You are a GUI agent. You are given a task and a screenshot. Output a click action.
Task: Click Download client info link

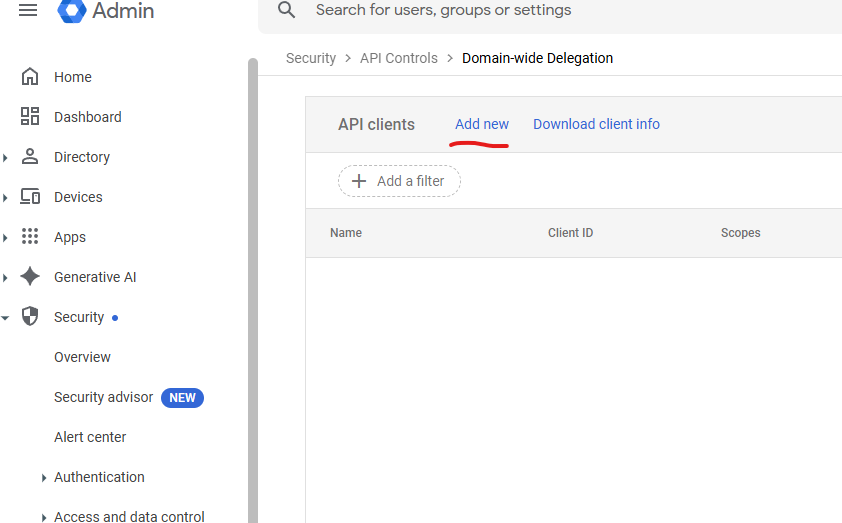596,124
